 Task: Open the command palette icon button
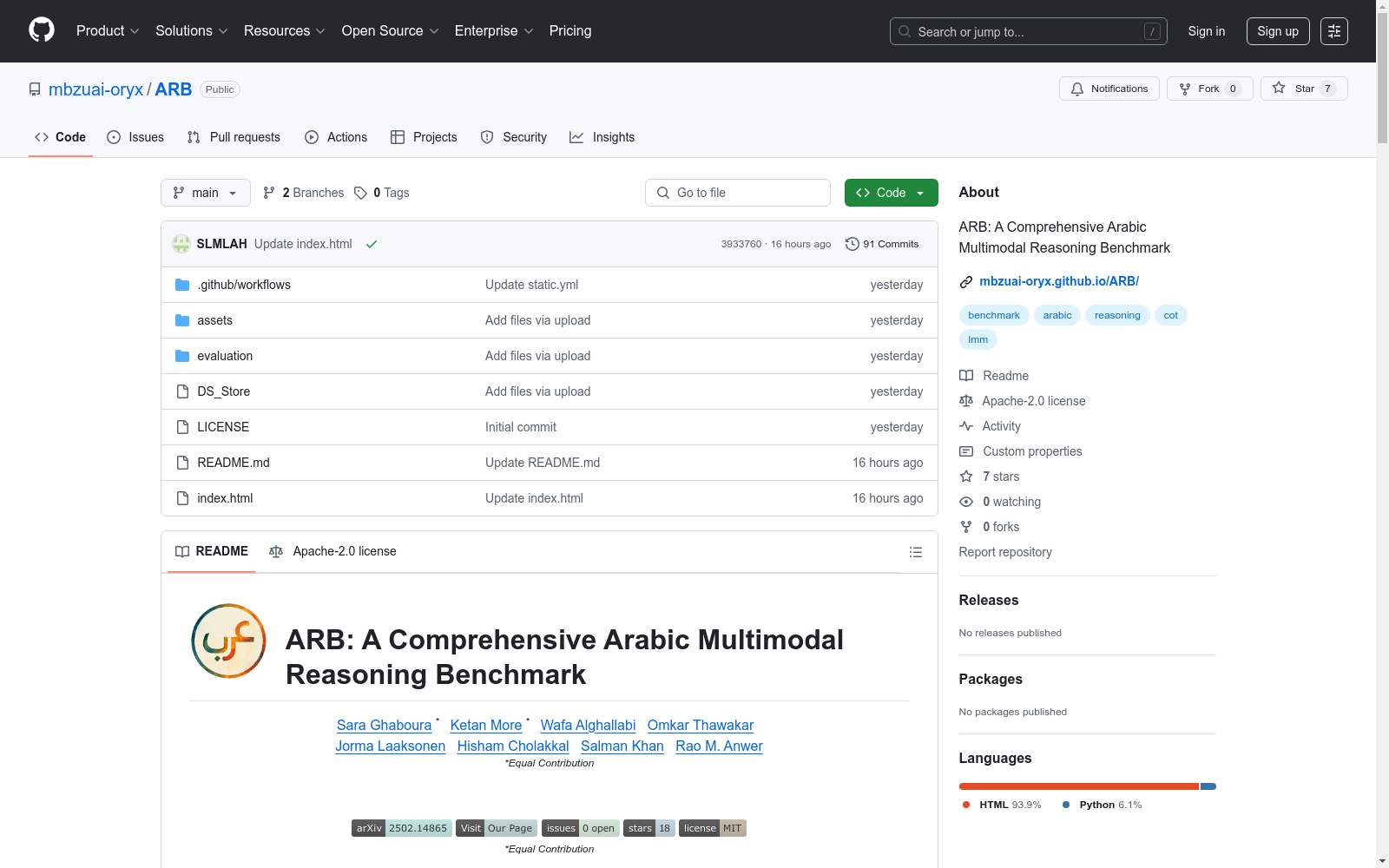pos(1334,31)
